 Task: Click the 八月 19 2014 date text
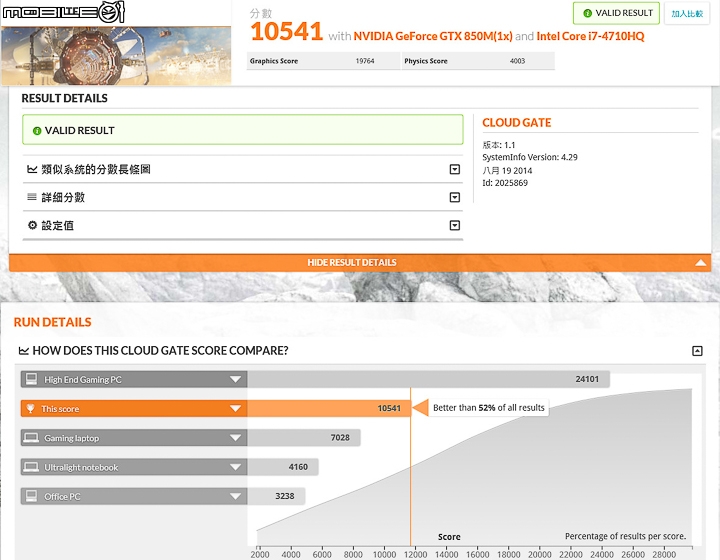(x=507, y=170)
